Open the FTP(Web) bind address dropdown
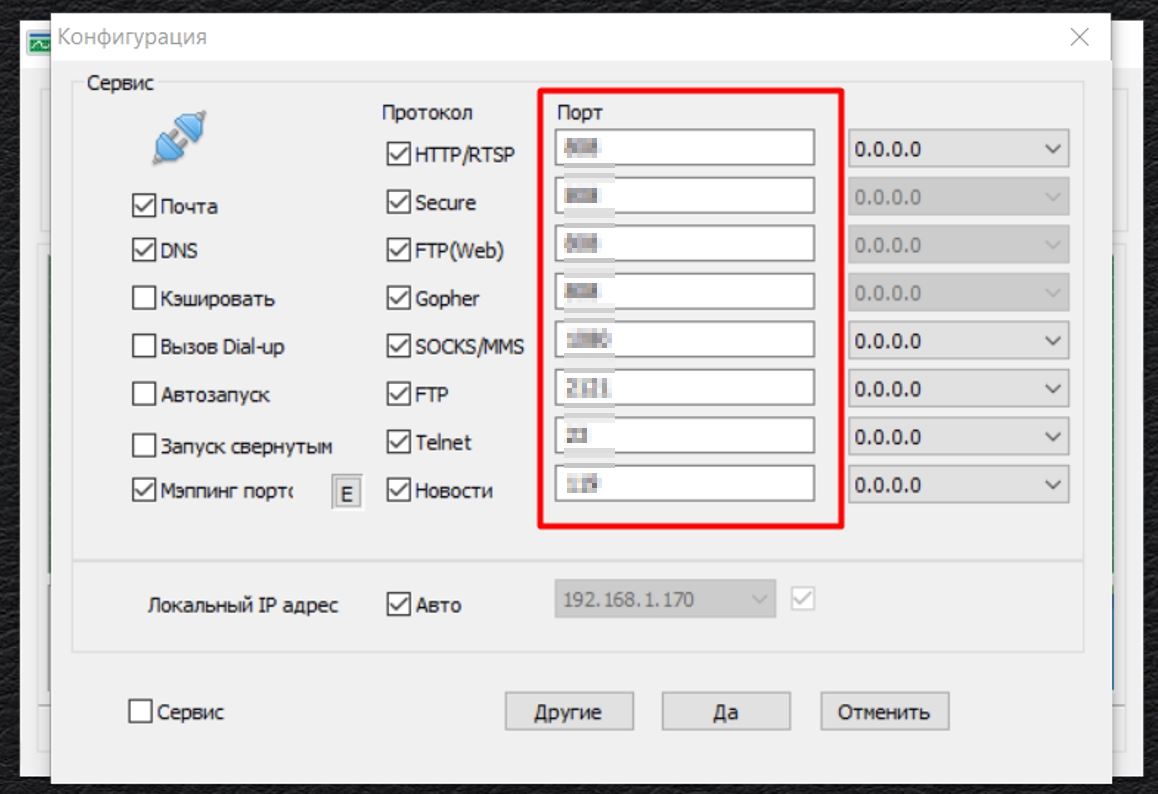 click(x=959, y=244)
